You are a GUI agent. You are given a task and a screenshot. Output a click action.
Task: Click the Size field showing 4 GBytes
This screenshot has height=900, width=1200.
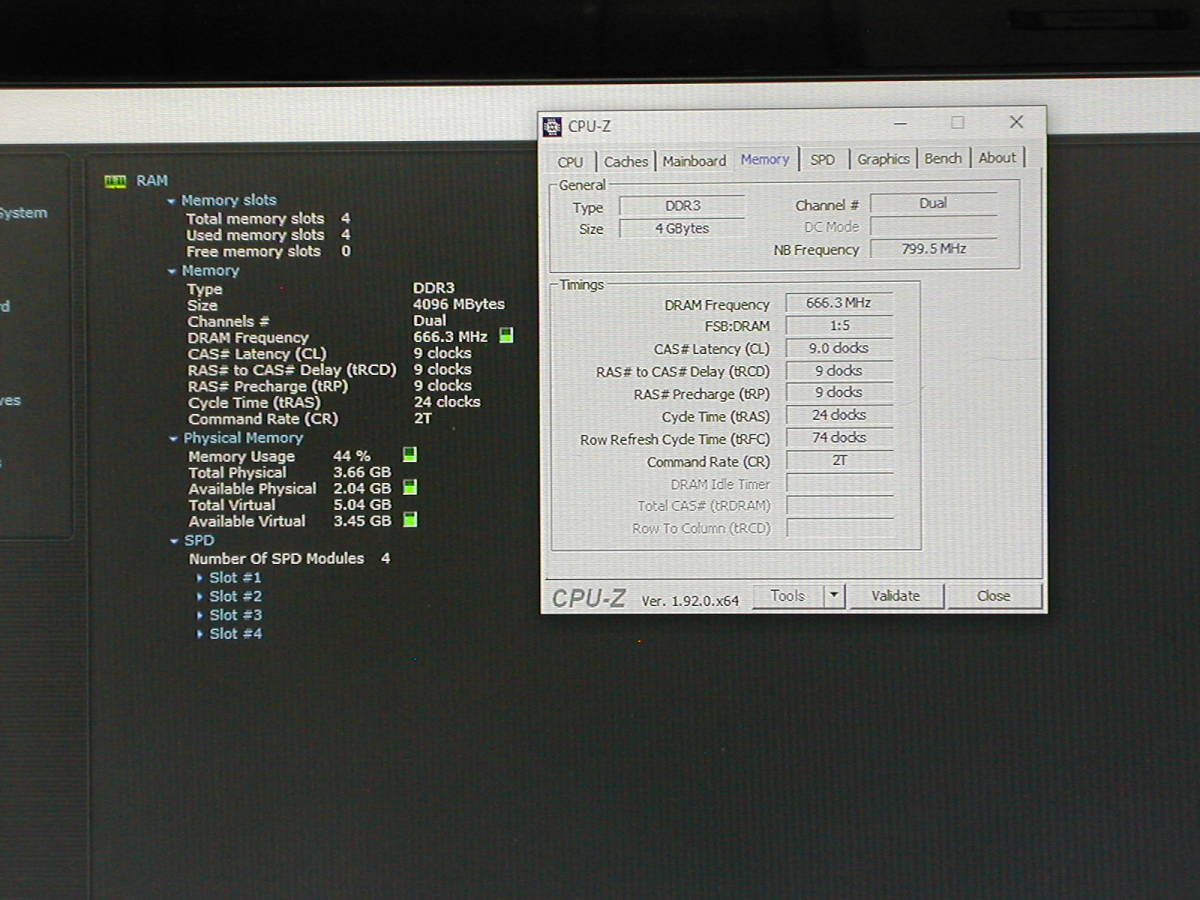coord(683,229)
